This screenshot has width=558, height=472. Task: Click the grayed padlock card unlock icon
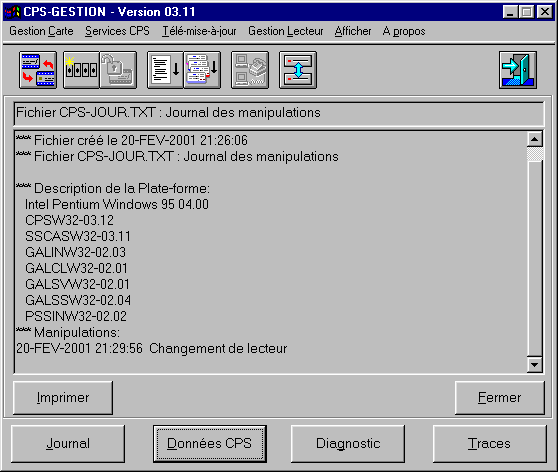pyautogui.click(x=118, y=70)
